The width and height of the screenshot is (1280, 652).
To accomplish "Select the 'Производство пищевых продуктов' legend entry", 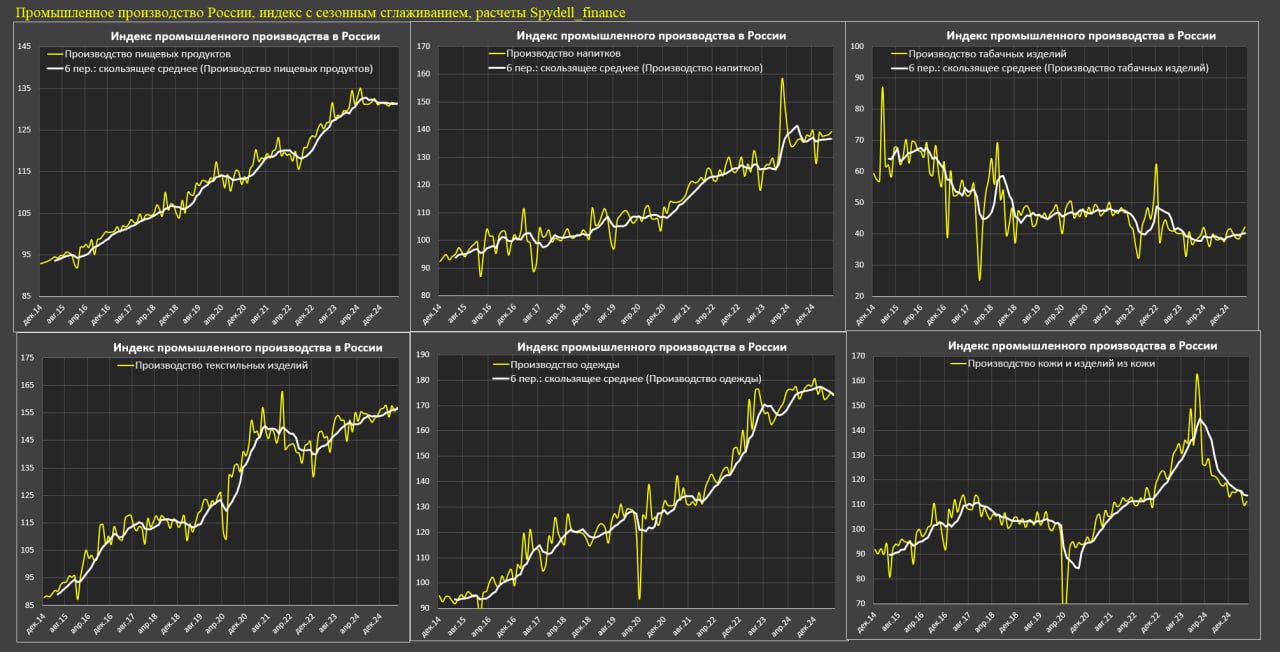I will pos(146,54).
